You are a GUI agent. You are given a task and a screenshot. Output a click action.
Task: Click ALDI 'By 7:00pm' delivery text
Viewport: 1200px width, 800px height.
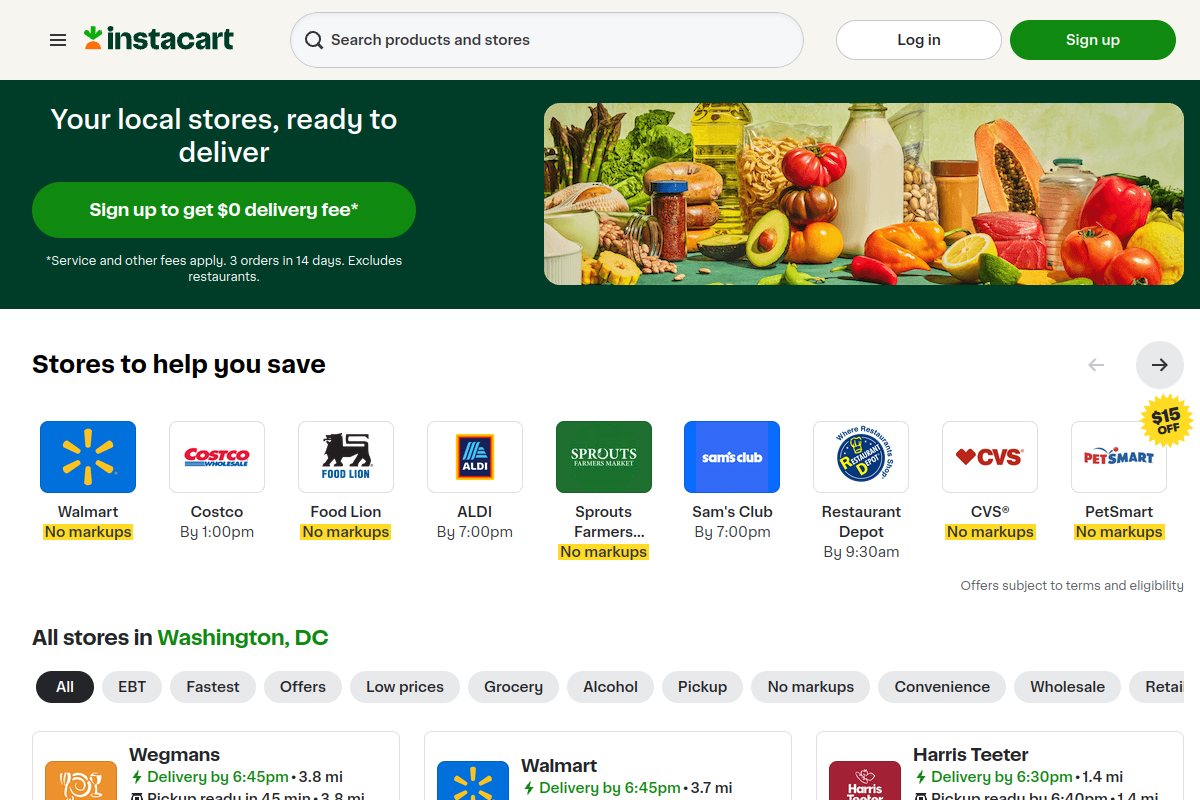click(475, 532)
